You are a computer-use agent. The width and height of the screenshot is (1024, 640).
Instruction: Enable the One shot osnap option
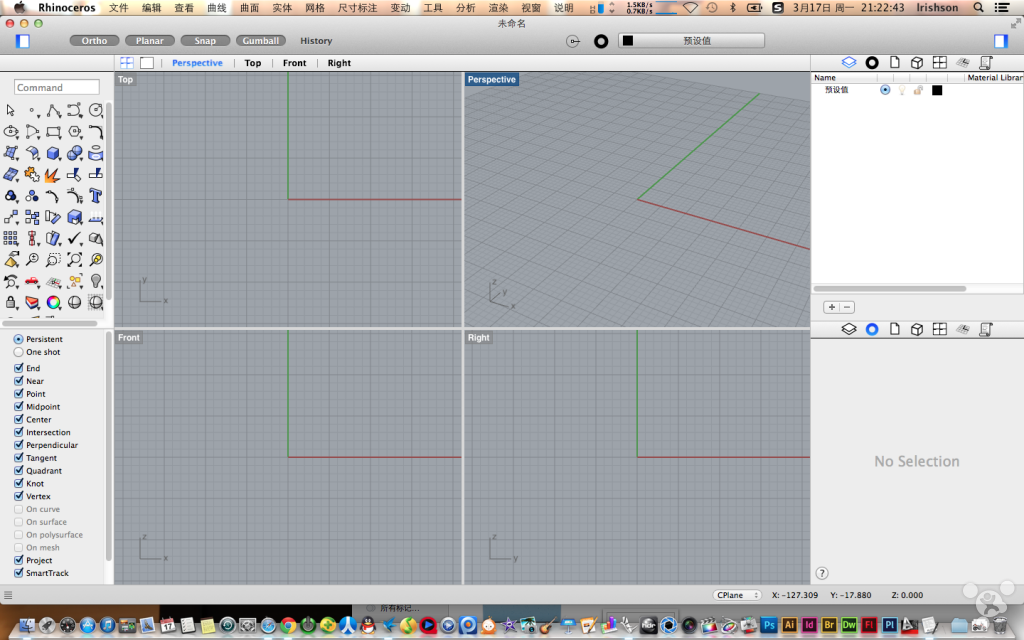(x=19, y=352)
